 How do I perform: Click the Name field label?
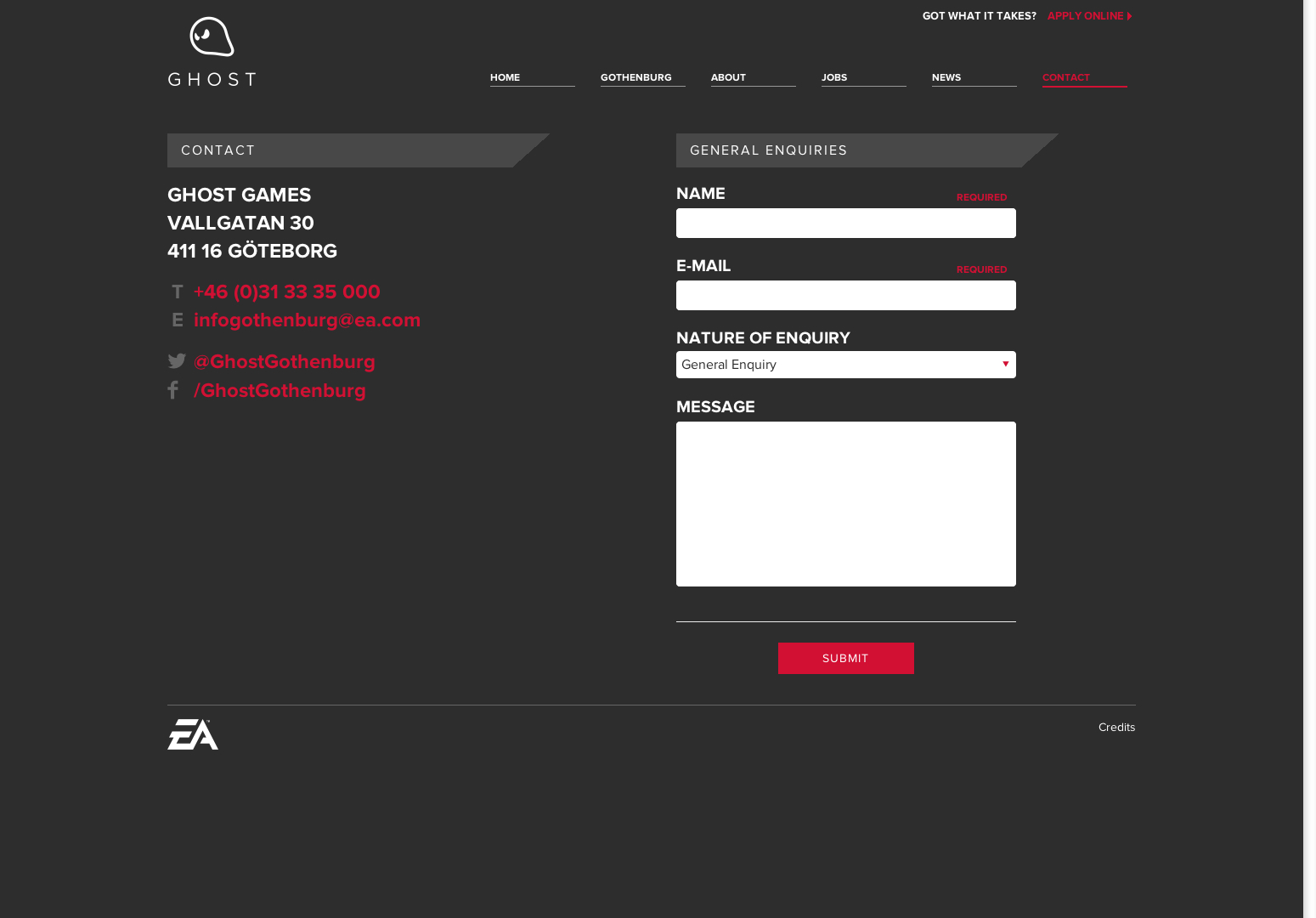(x=700, y=194)
